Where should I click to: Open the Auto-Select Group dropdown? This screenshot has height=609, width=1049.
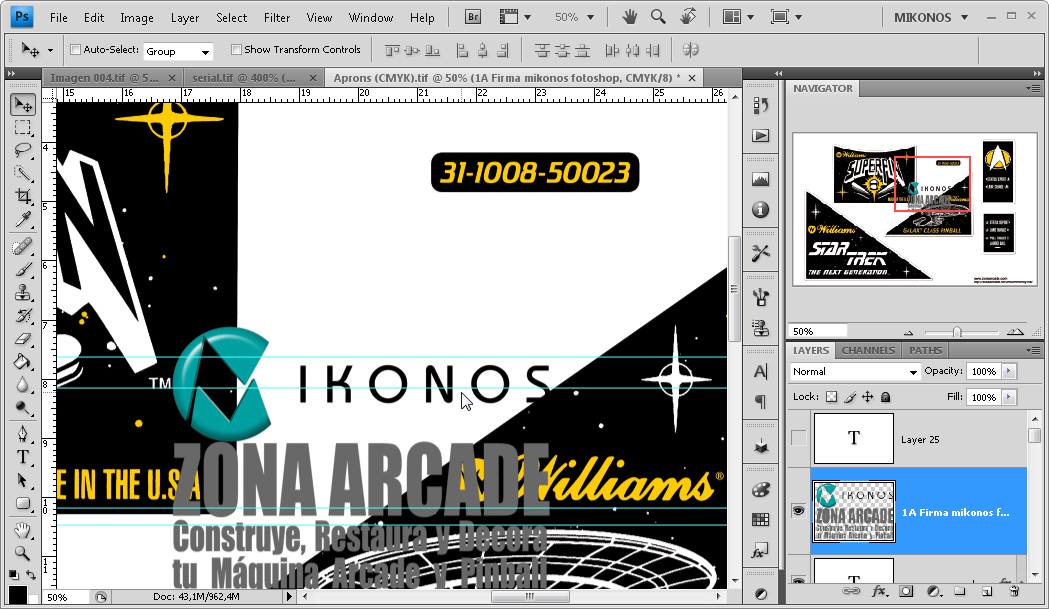178,51
